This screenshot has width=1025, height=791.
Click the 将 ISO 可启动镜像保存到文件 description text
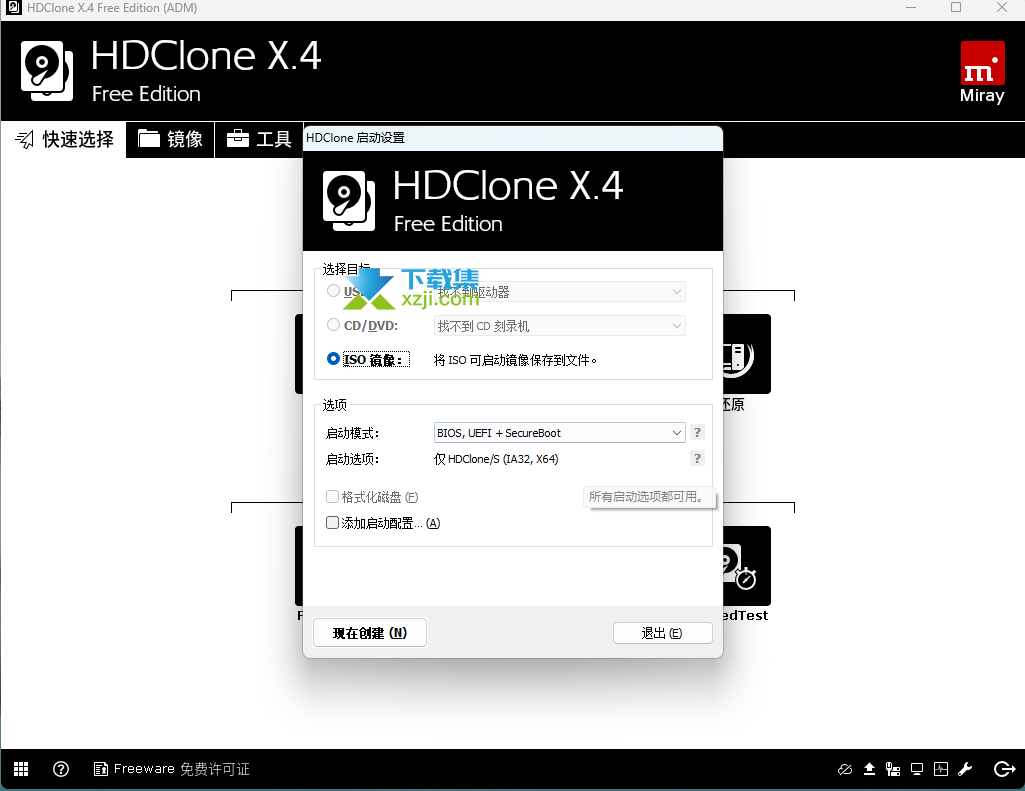click(515, 360)
